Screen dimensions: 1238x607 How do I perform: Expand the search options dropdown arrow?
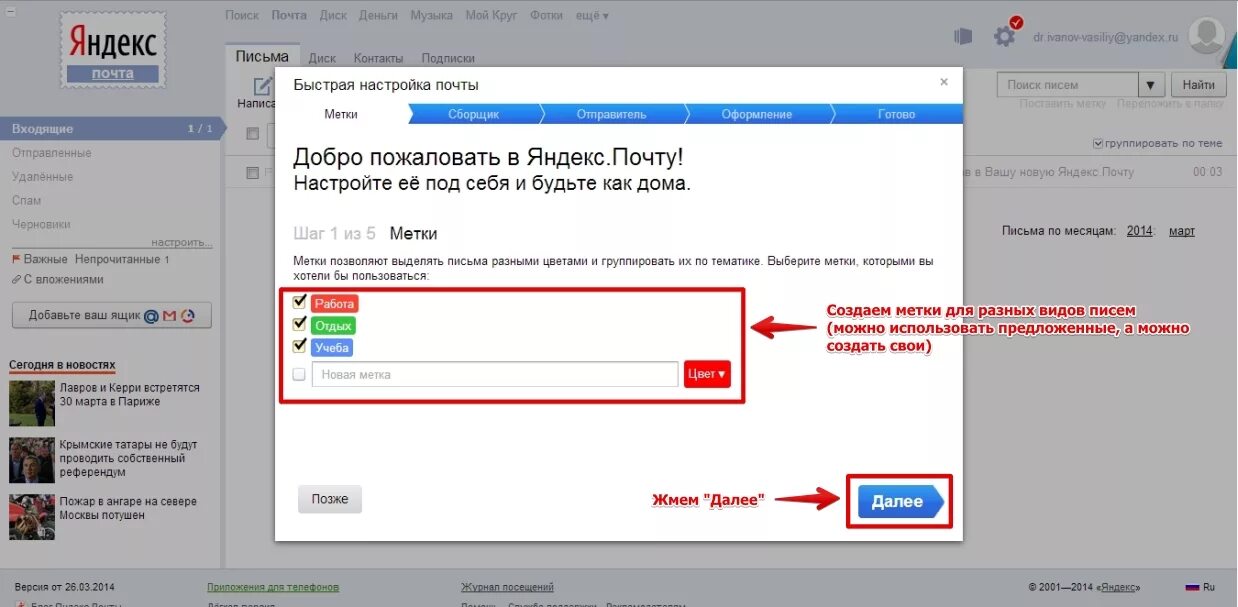coord(1152,85)
